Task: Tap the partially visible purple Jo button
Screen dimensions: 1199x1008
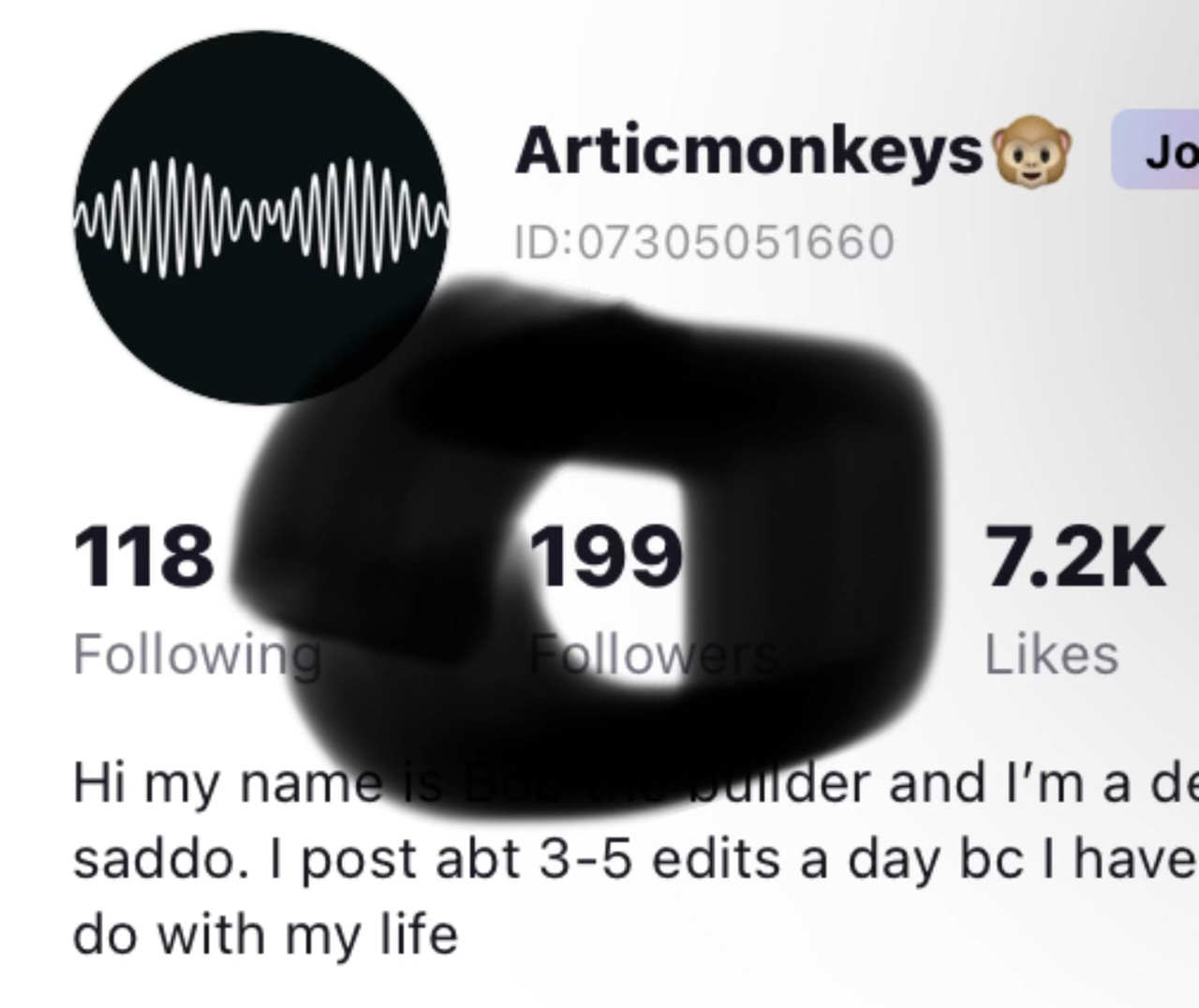Action: point(1155,150)
